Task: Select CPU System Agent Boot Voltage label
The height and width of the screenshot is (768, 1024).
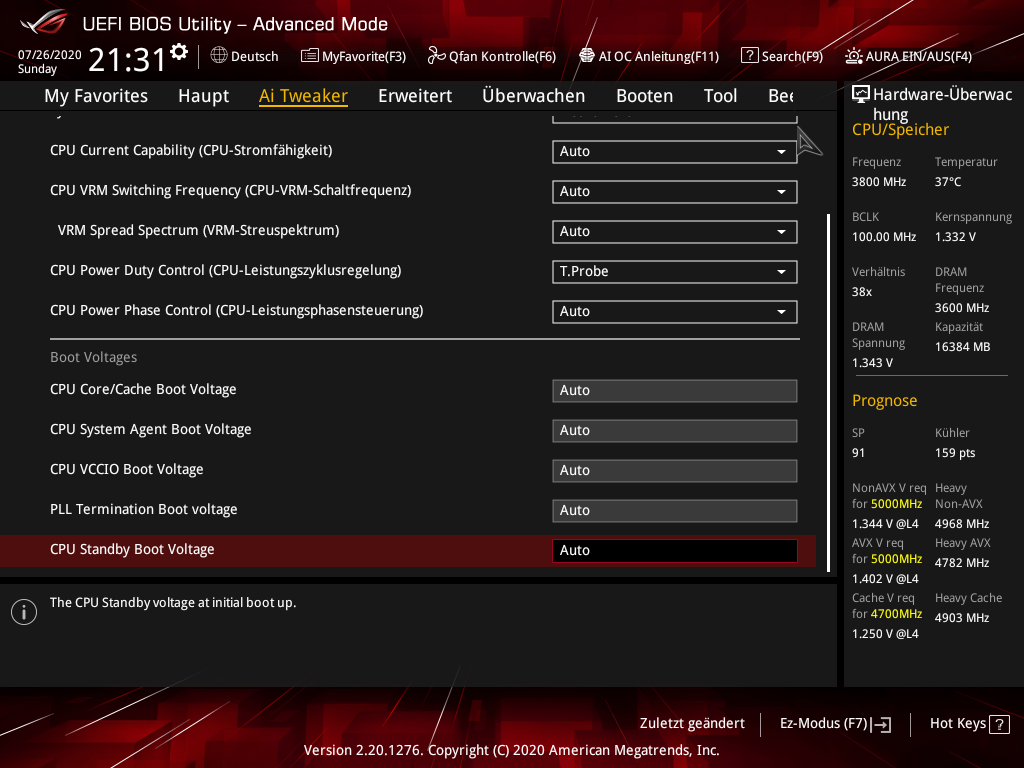Action: (x=151, y=430)
